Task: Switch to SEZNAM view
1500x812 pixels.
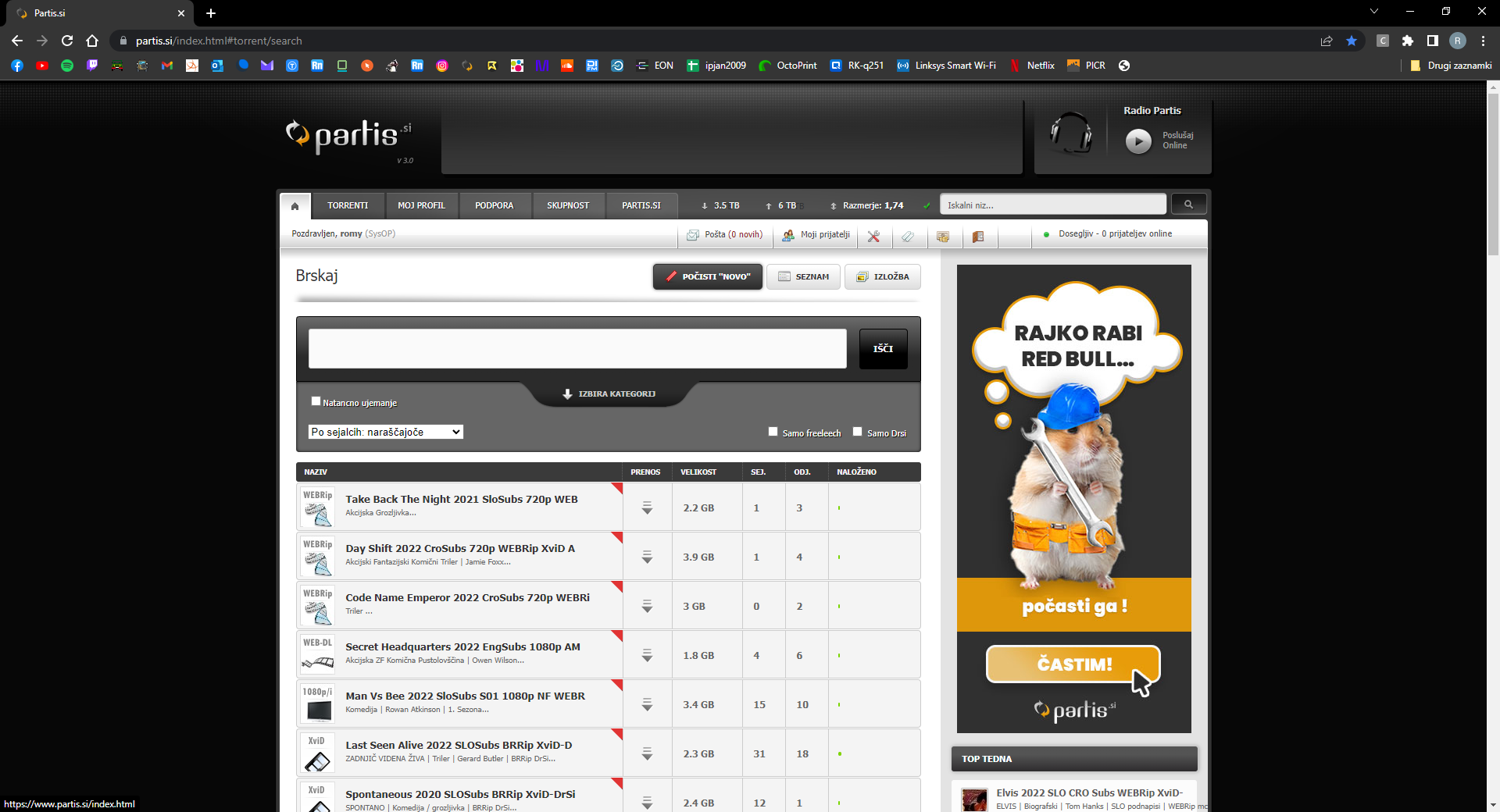Action: click(x=804, y=276)
